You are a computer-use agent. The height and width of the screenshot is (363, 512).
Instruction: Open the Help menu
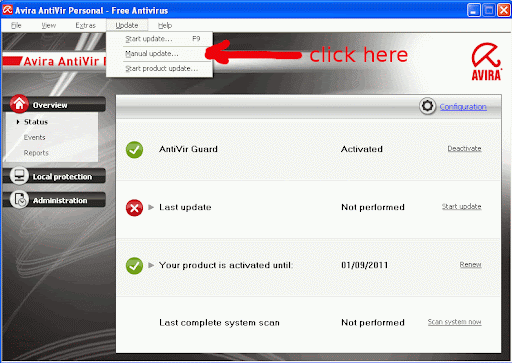tap(165, 25)
